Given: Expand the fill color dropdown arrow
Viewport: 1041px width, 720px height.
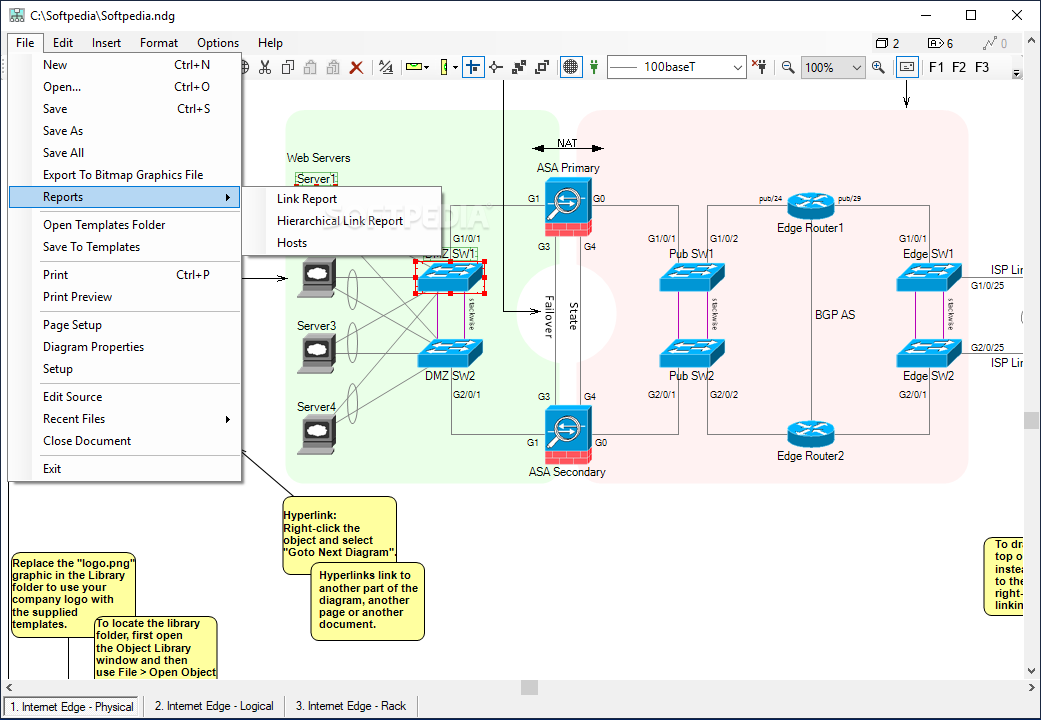Looking at the screenshot, I should click(426, 67).
